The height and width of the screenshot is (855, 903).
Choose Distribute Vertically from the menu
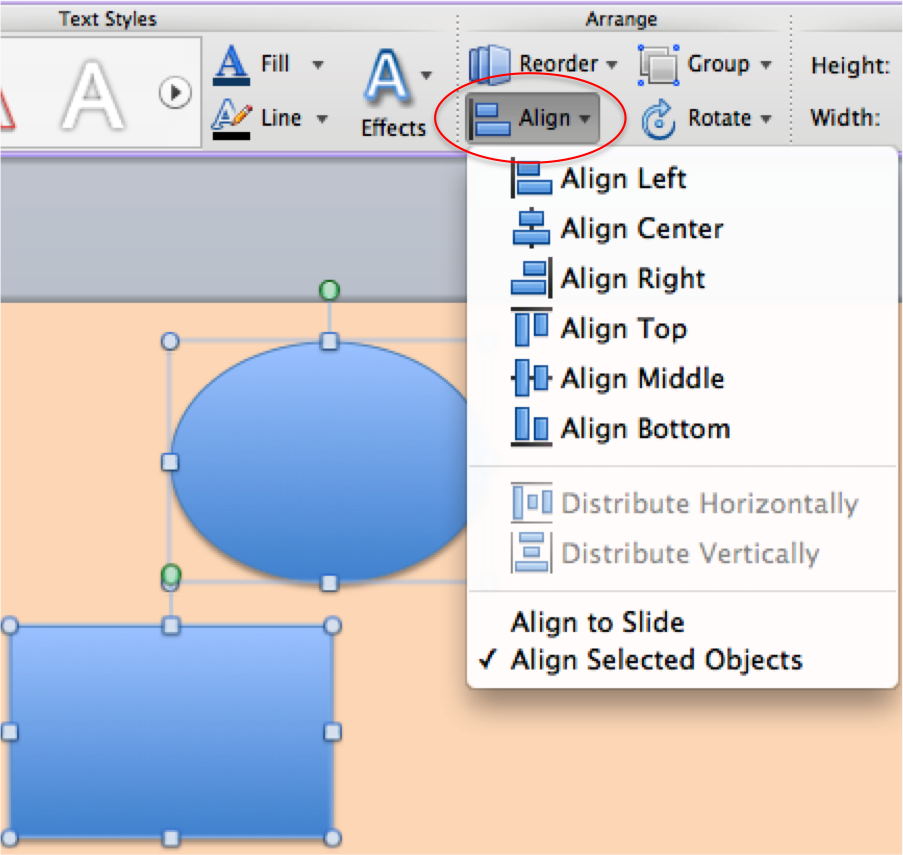tap(690, 553)
